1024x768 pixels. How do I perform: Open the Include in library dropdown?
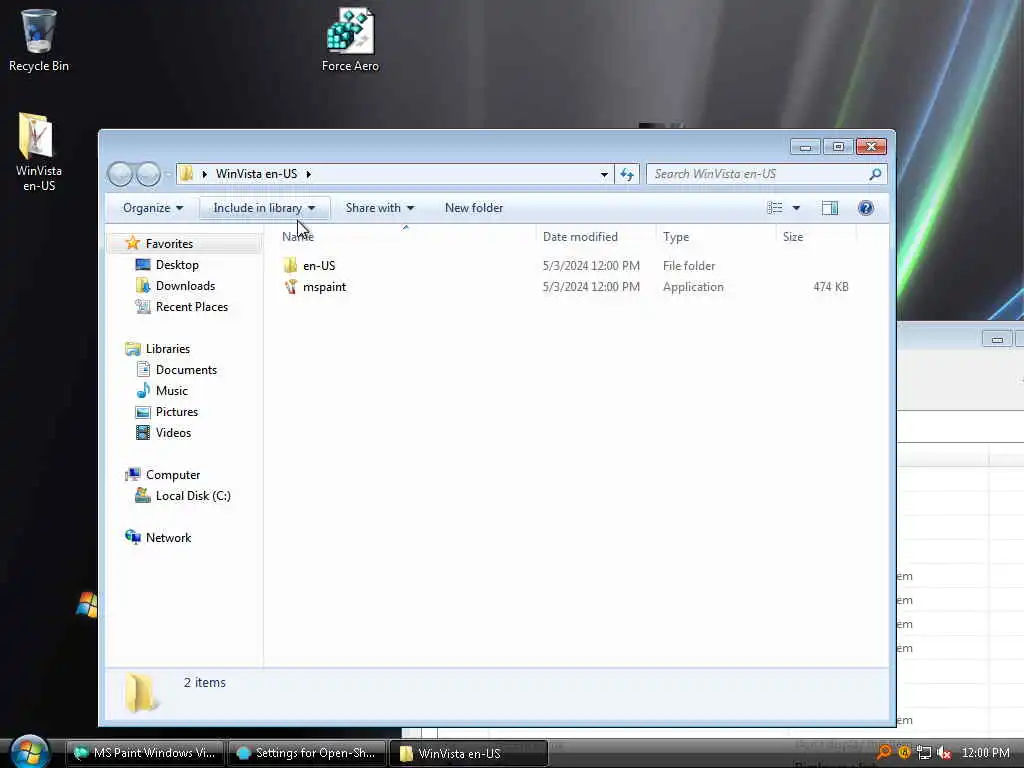pyautogui.click(x=264, y=208)
